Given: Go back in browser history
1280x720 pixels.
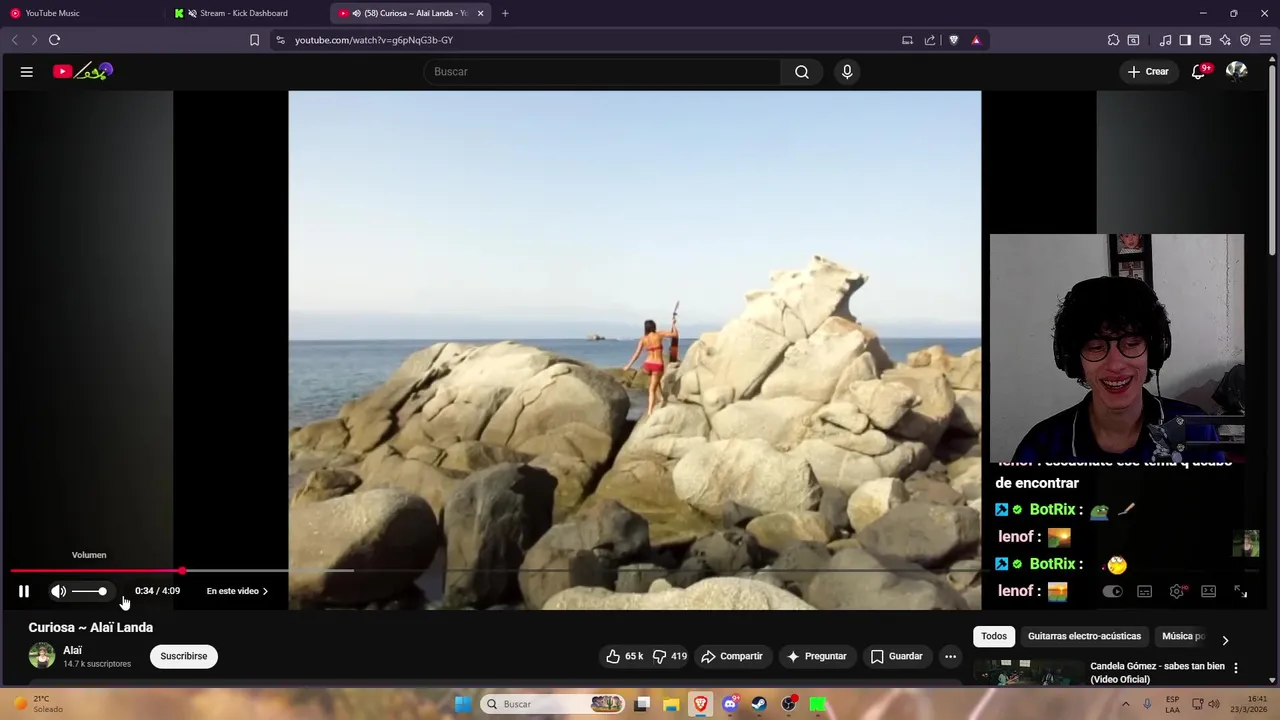Looking at the screenshot, I should [14, 40].
